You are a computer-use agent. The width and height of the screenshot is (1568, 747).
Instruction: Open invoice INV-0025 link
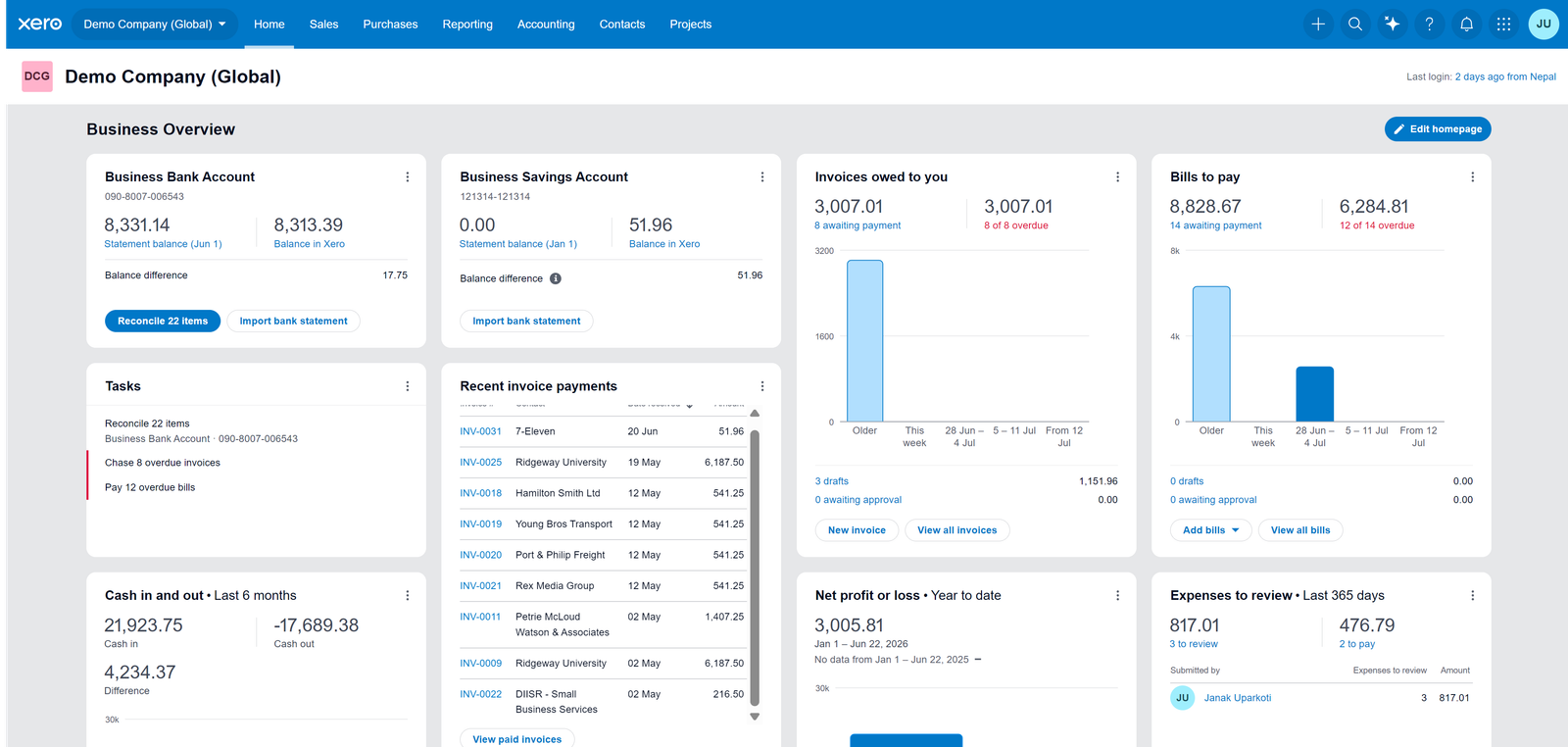(x=480, y=462)
